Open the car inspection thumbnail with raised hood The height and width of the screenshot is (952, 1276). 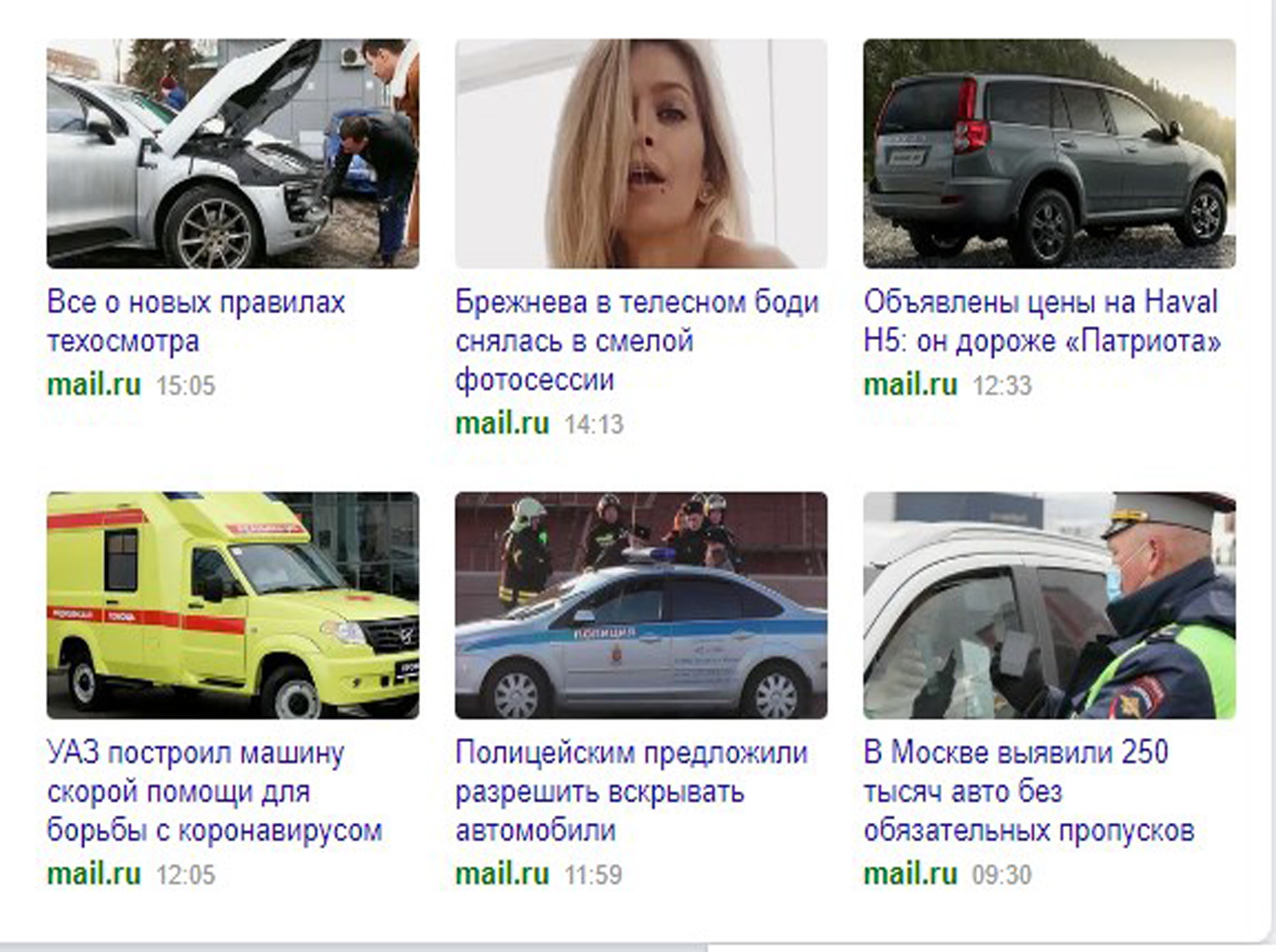pyautogui.click(x=233, y=153)
